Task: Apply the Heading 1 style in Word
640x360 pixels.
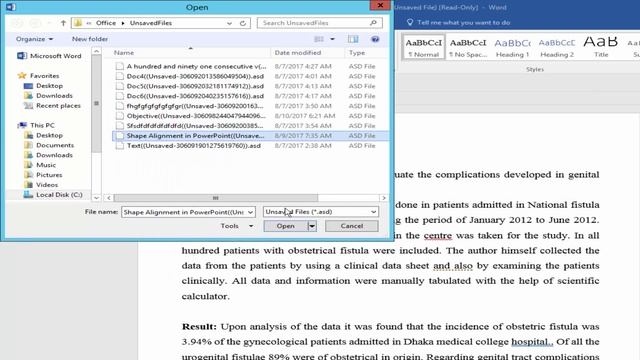Action: point(512,47)
